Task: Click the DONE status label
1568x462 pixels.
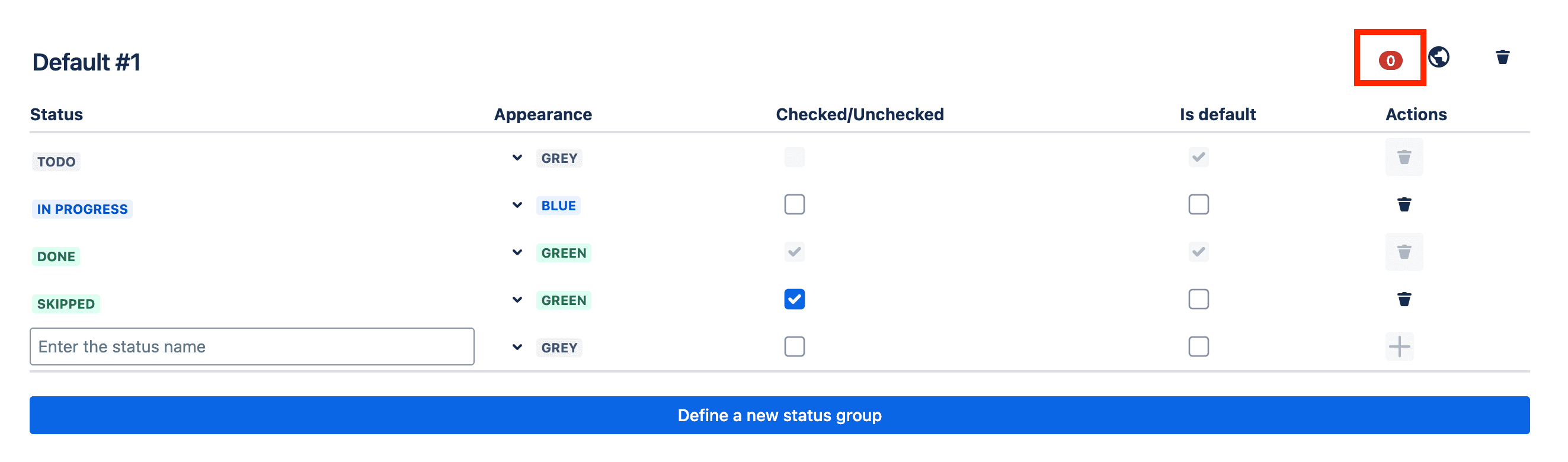Action: (x=55, y=256)
